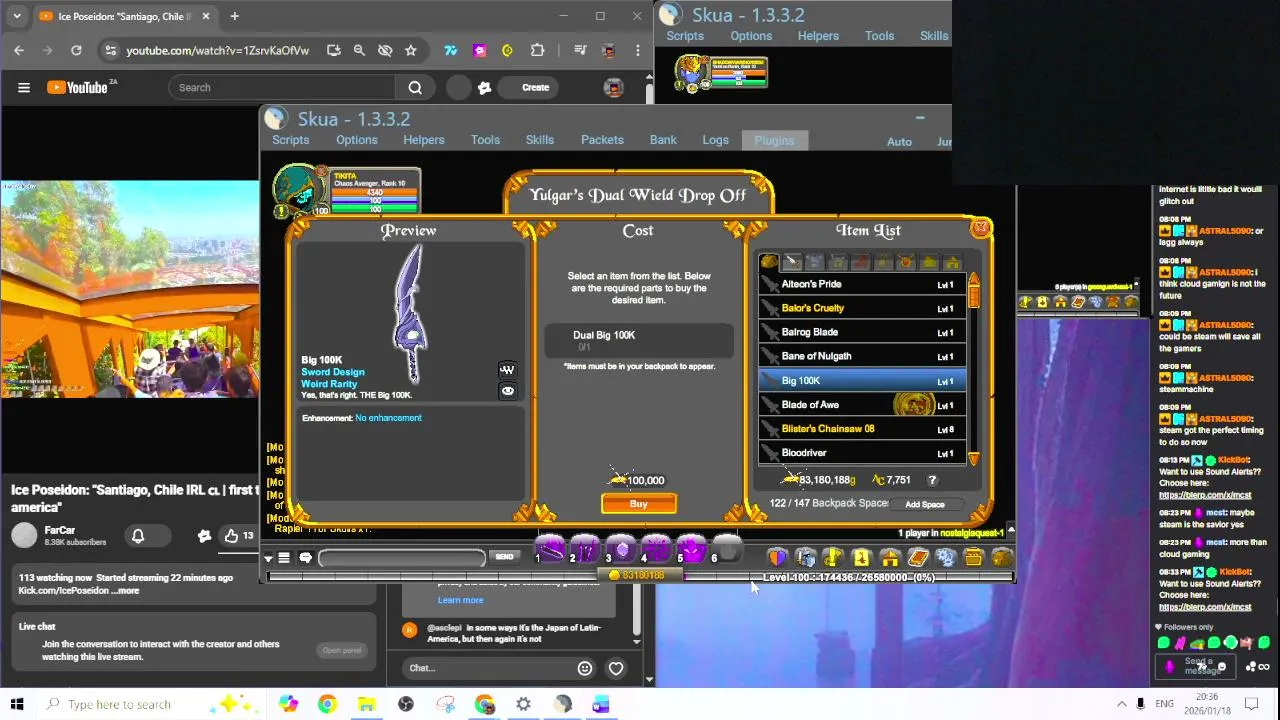
Task: Click the notification bell for FarCar
Action: 138,536
